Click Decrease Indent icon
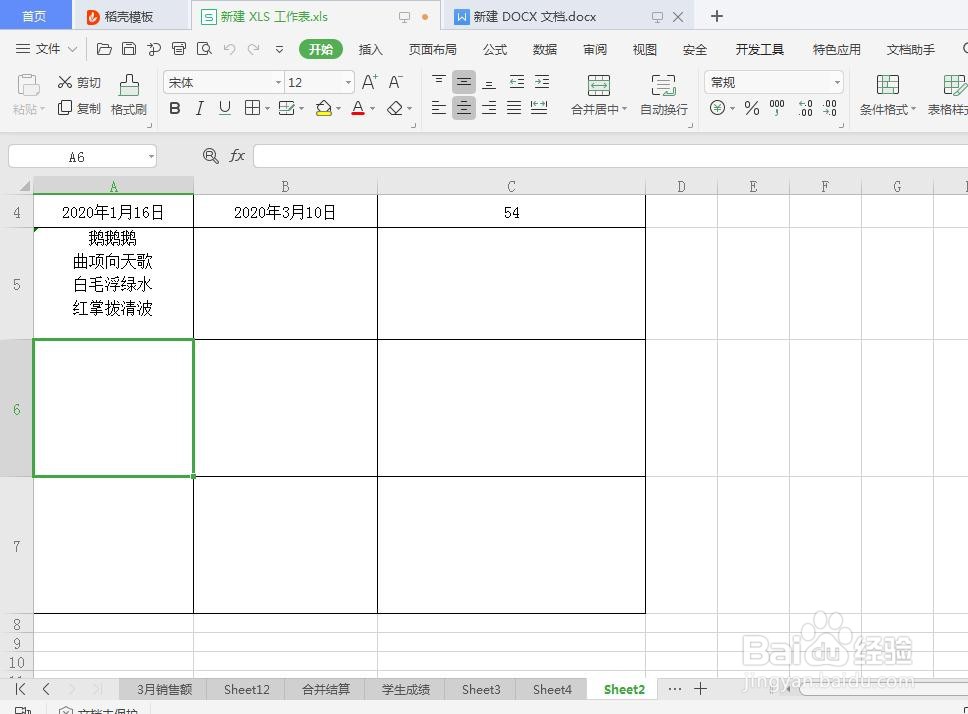This screenshot has width=968, height=714. click(517, 82)
